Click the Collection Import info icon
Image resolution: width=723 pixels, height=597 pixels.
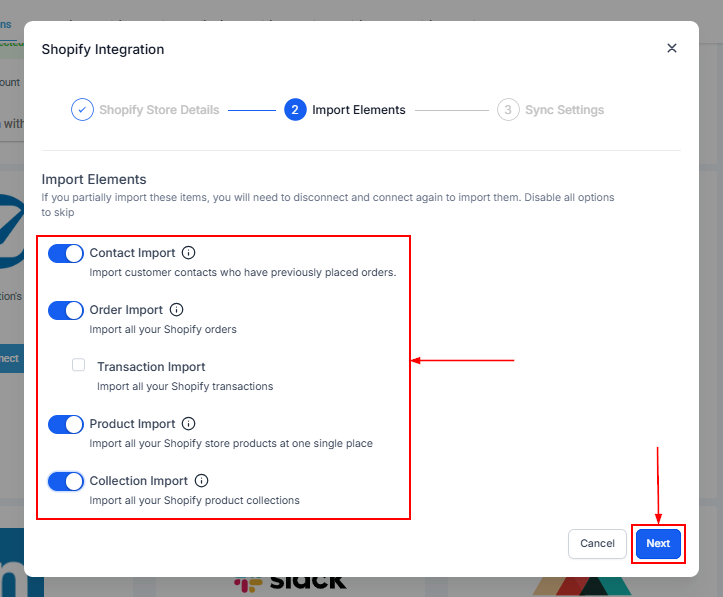pos(201,480)
